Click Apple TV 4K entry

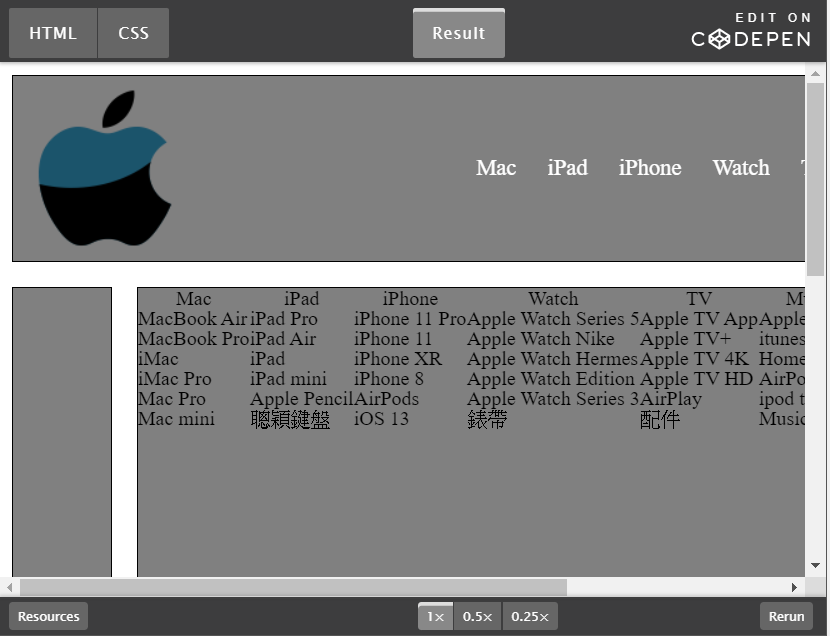(x=694, y=359)
